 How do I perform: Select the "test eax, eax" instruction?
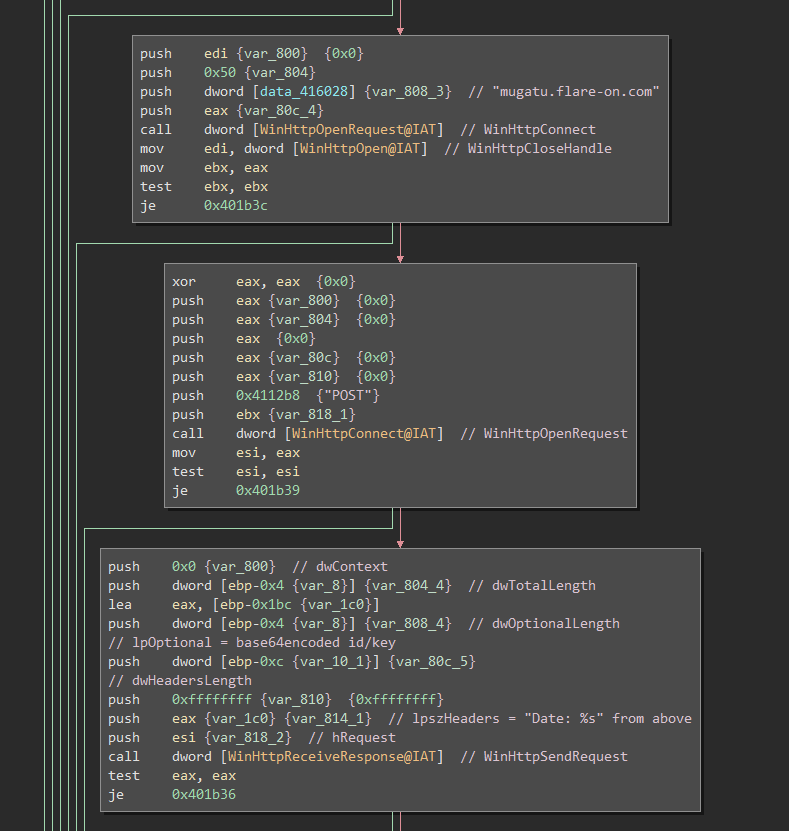pyautogui.click(x=172, y=775)
